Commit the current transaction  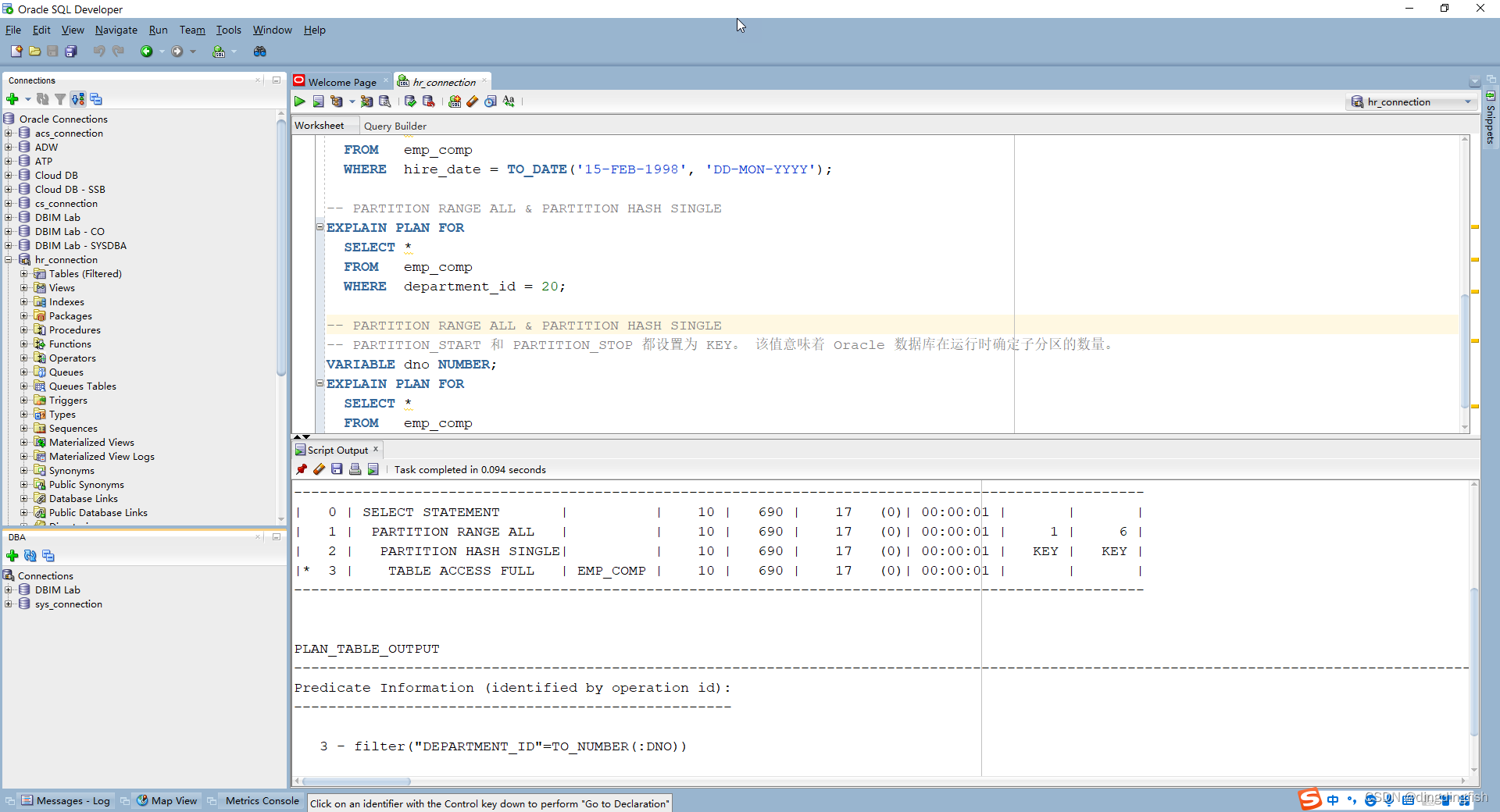pos(410,101)
